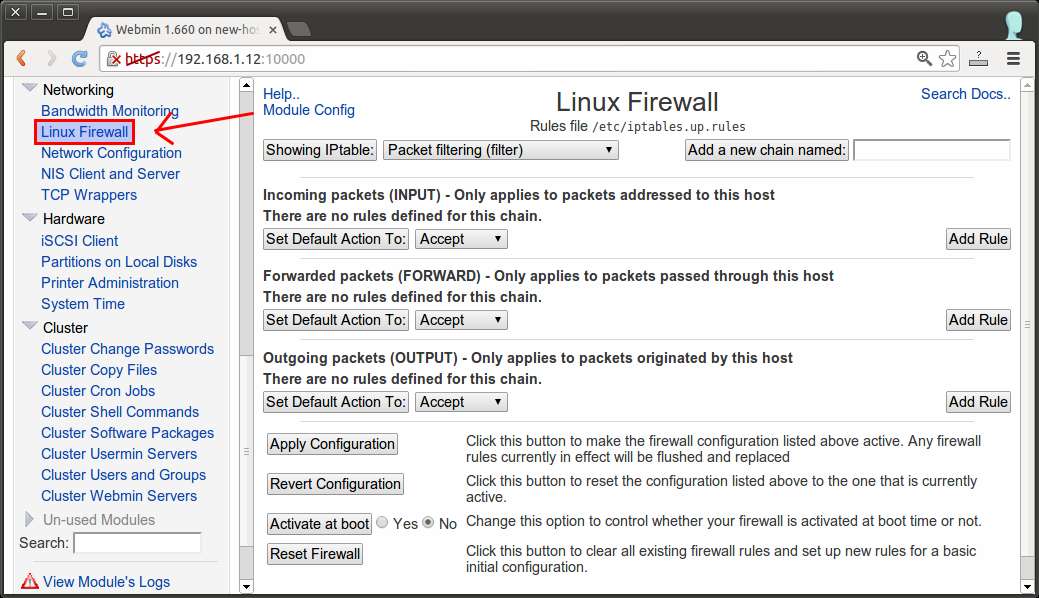This screenshot has width=1039, height=598.
Task: Close the Webmin browser tab
Action: pyautogui.click(x=272, y=30)
